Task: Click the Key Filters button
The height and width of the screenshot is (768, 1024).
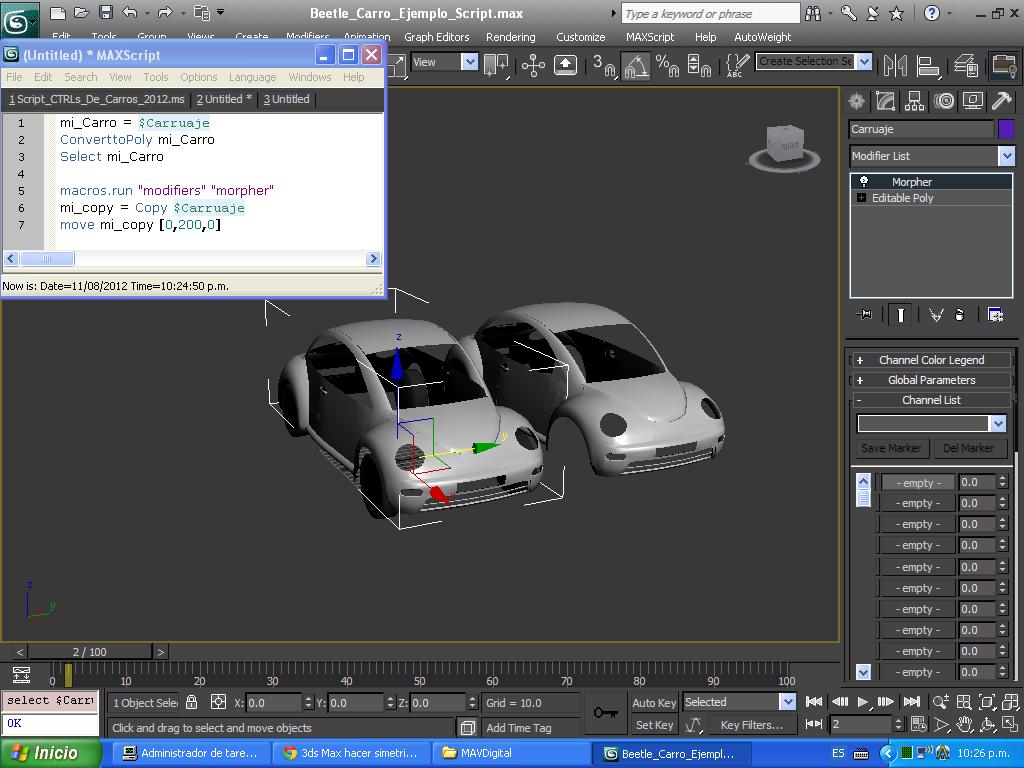Action: (x=751, y=725)
